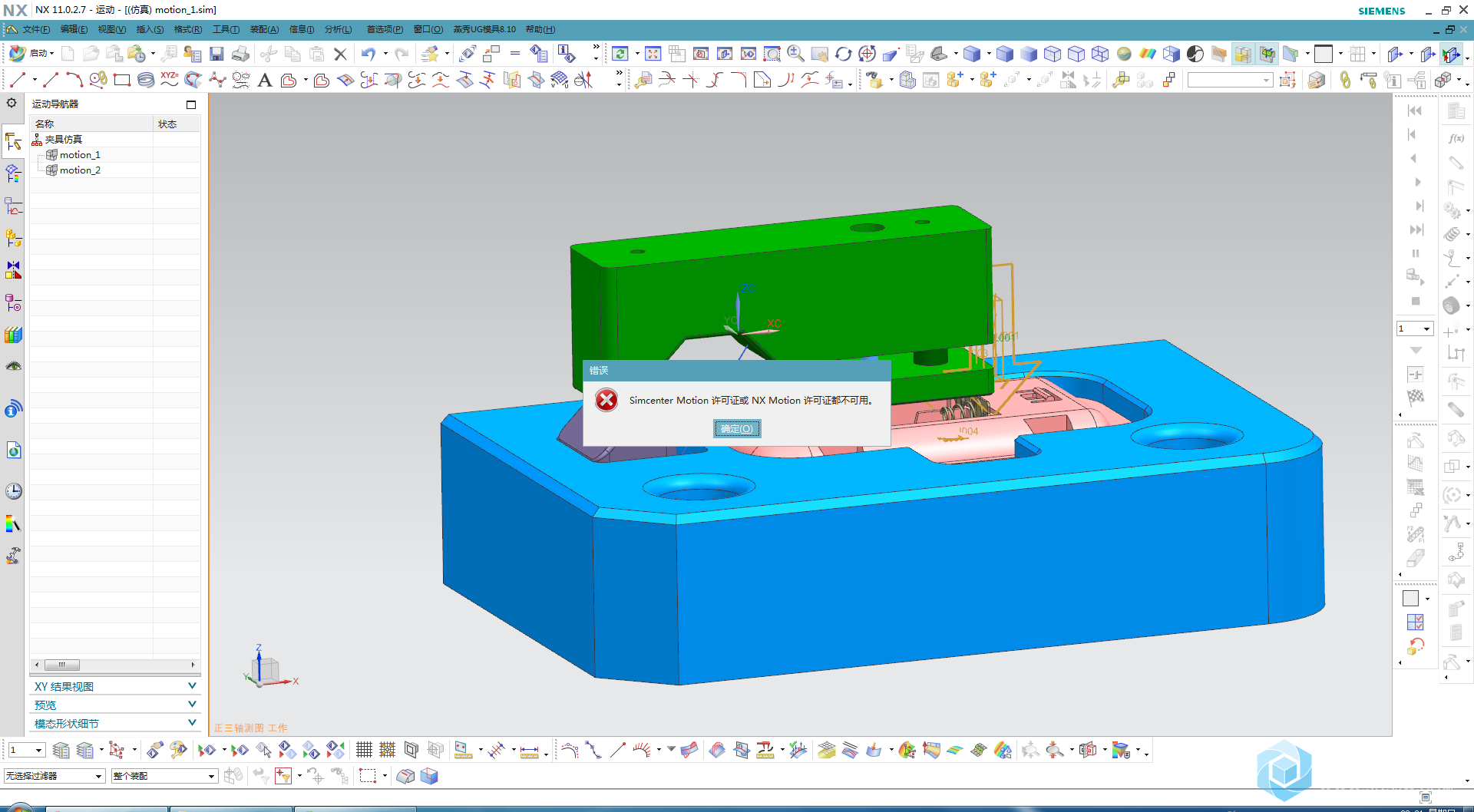Click the Print icon in toolbar
This screenshot has height=812, width=1474.
[240, 54]
